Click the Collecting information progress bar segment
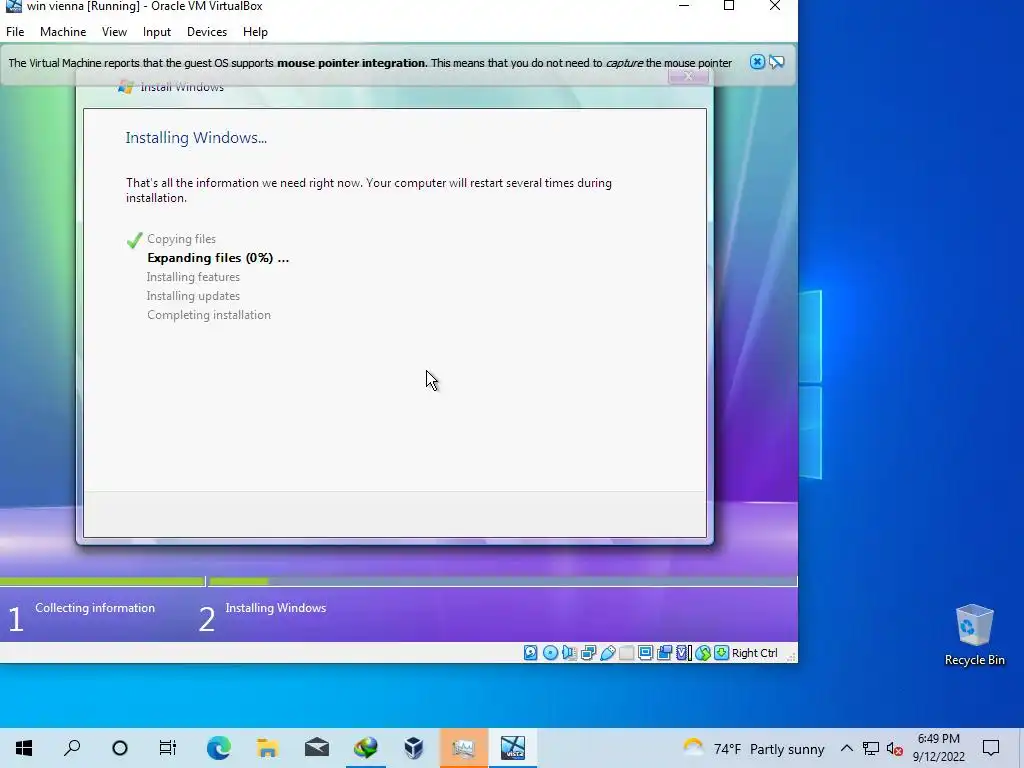This screenshot has width=1024, height=768. [x=103, y=581]
